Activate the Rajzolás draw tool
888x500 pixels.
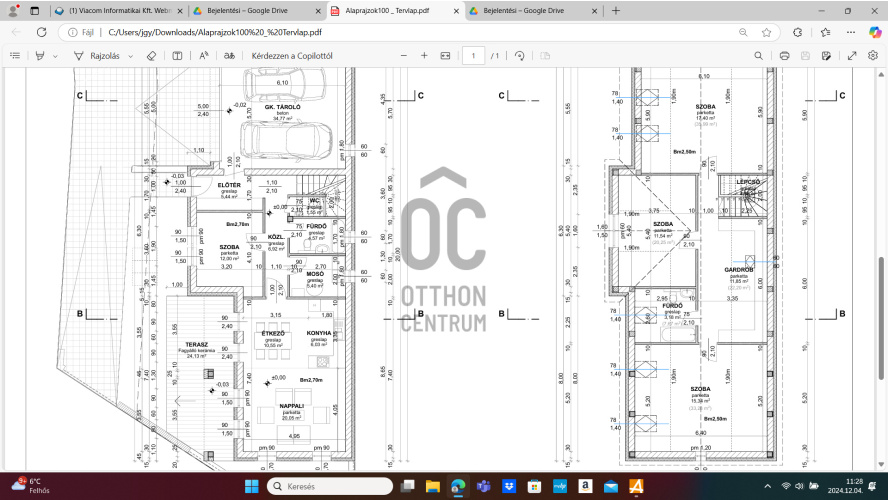[97, 55]
